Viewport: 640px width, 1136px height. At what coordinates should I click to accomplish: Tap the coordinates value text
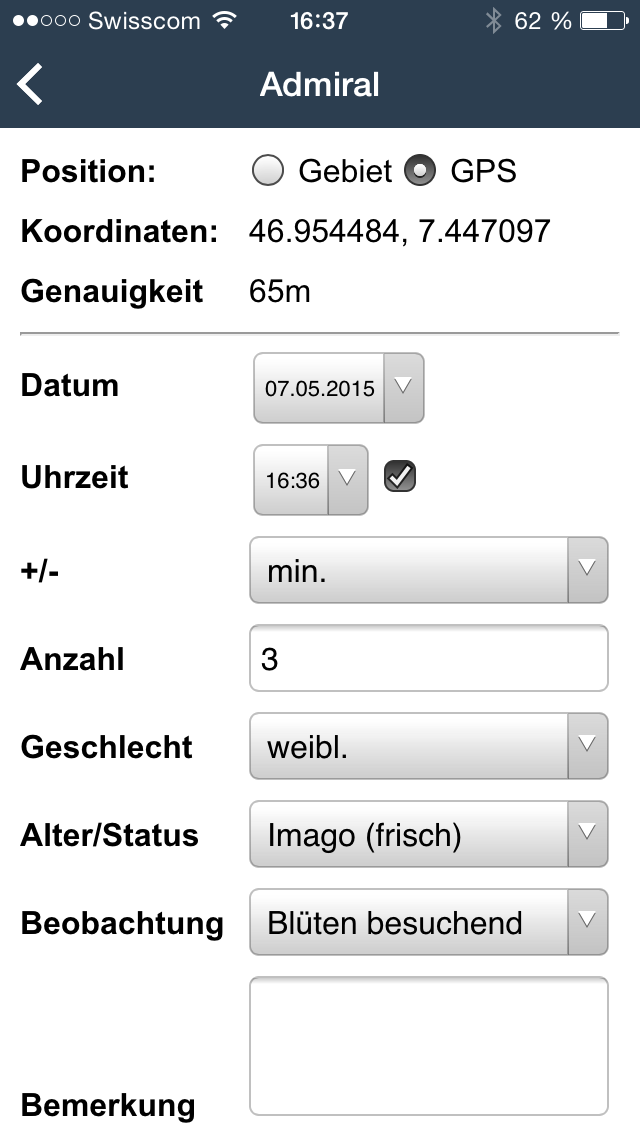(399, 232)
